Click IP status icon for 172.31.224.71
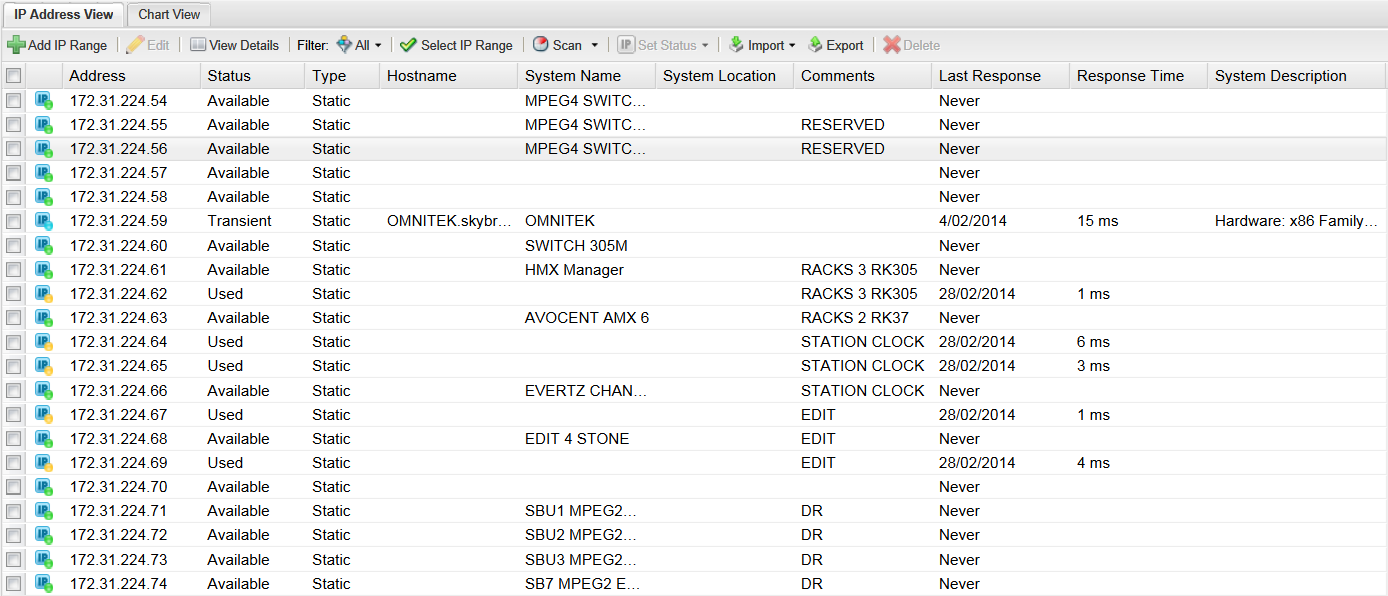 click(44, 511)
